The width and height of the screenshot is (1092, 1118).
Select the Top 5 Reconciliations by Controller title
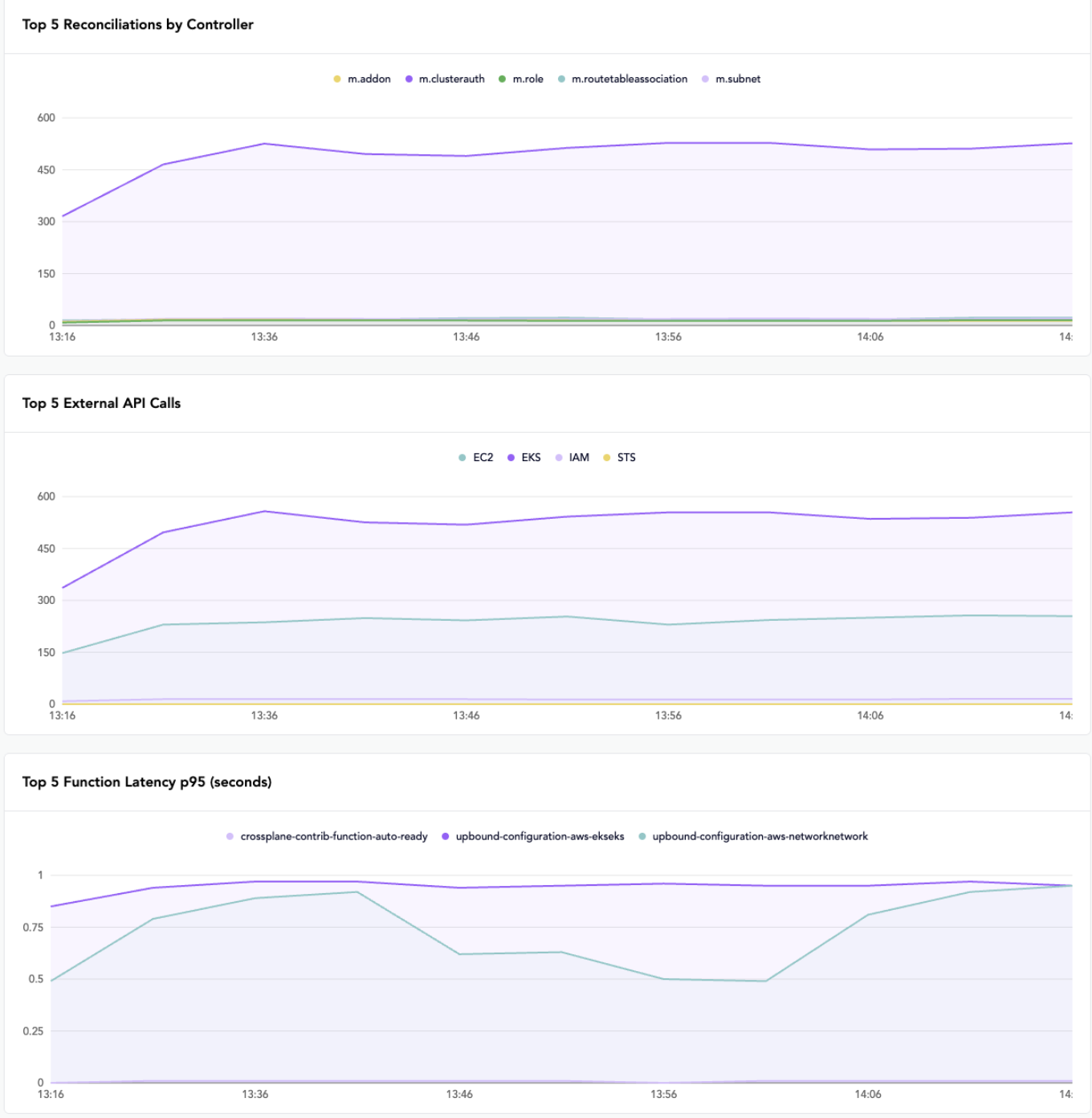click(x=138, y=24)
